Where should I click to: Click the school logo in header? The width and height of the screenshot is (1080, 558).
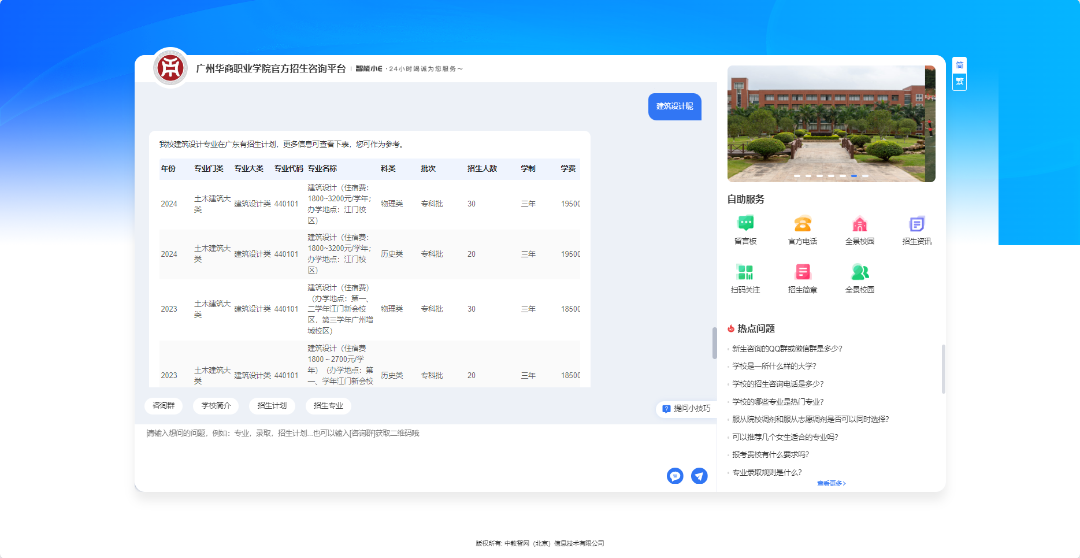click(171, 68)
